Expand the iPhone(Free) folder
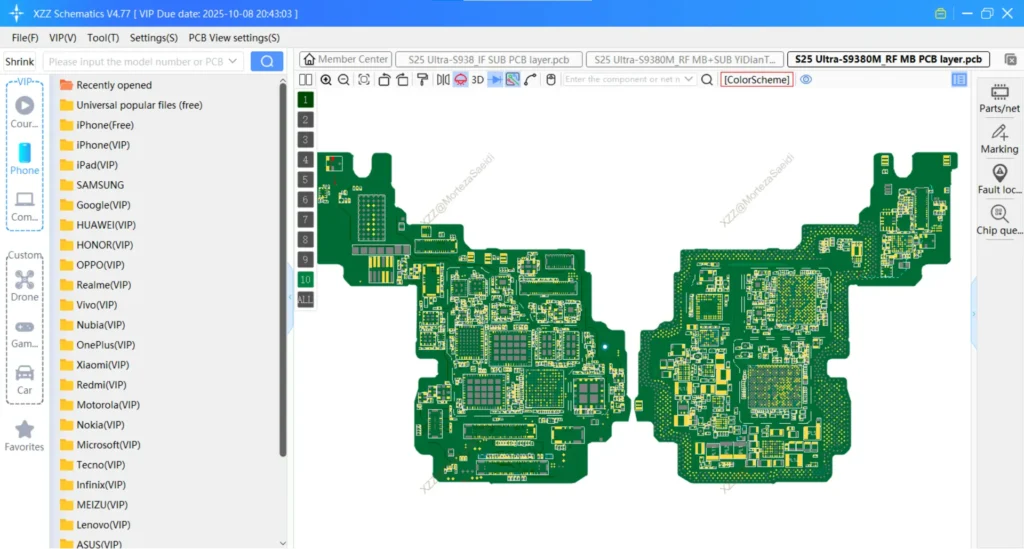The height and width of the screenshot is (549, 1024). (97, 125)
